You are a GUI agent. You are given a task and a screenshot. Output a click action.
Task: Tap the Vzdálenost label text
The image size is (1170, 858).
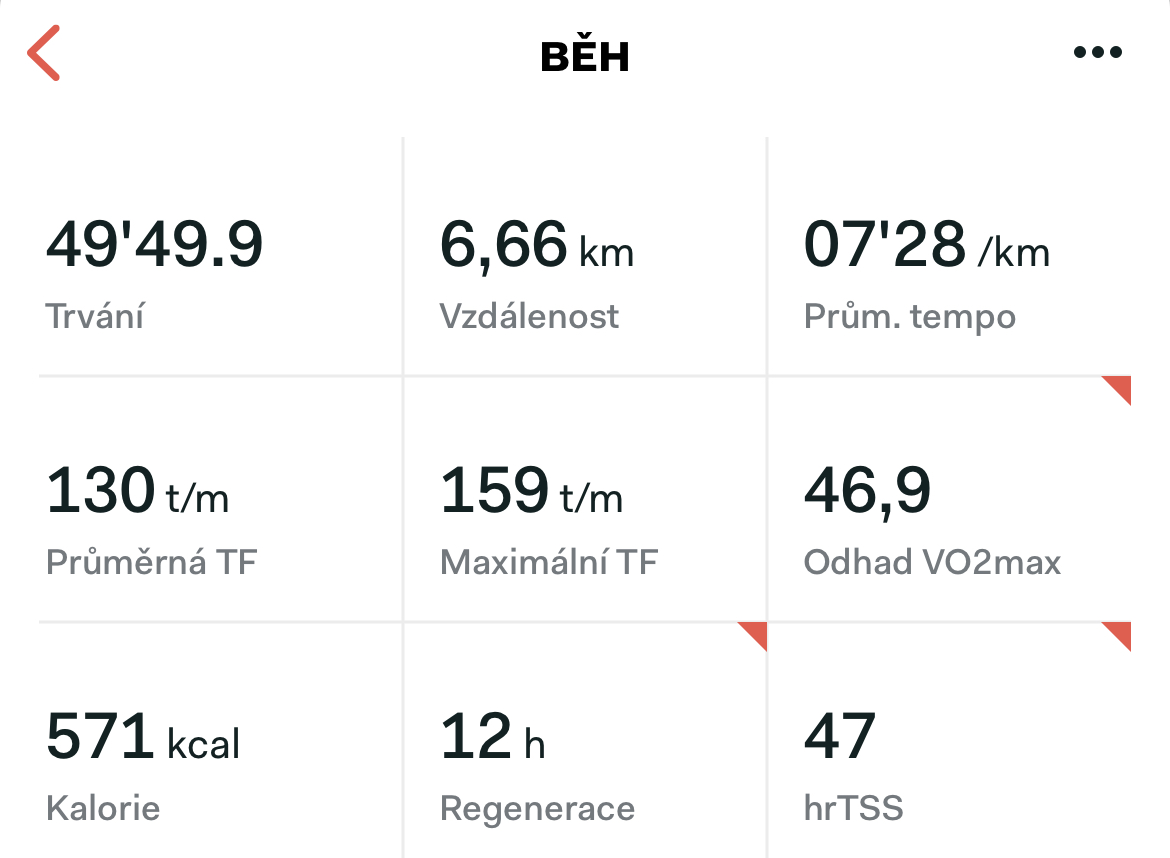coord(529,316)
